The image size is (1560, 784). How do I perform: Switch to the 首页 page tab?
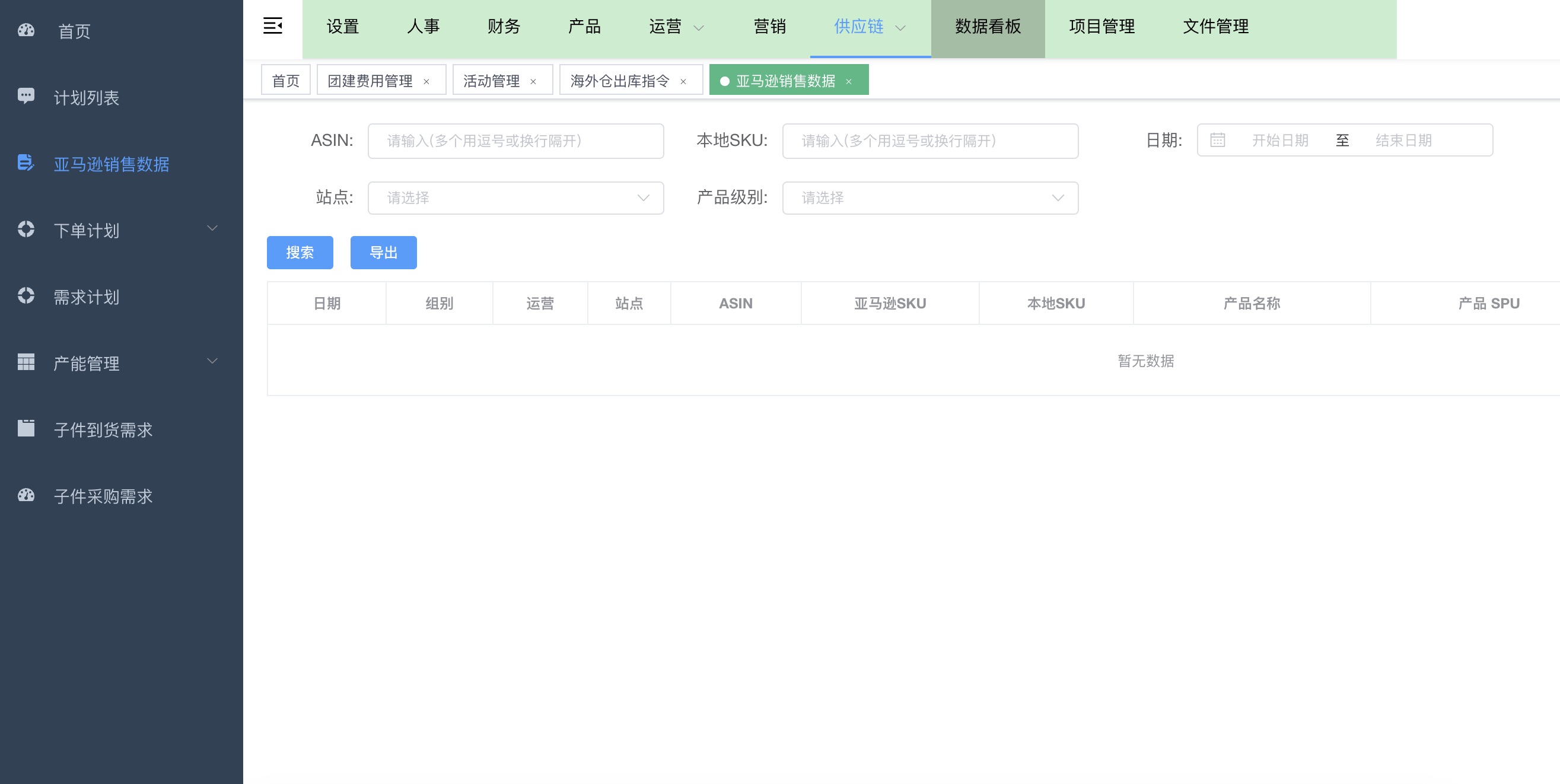tap(286, 80)
